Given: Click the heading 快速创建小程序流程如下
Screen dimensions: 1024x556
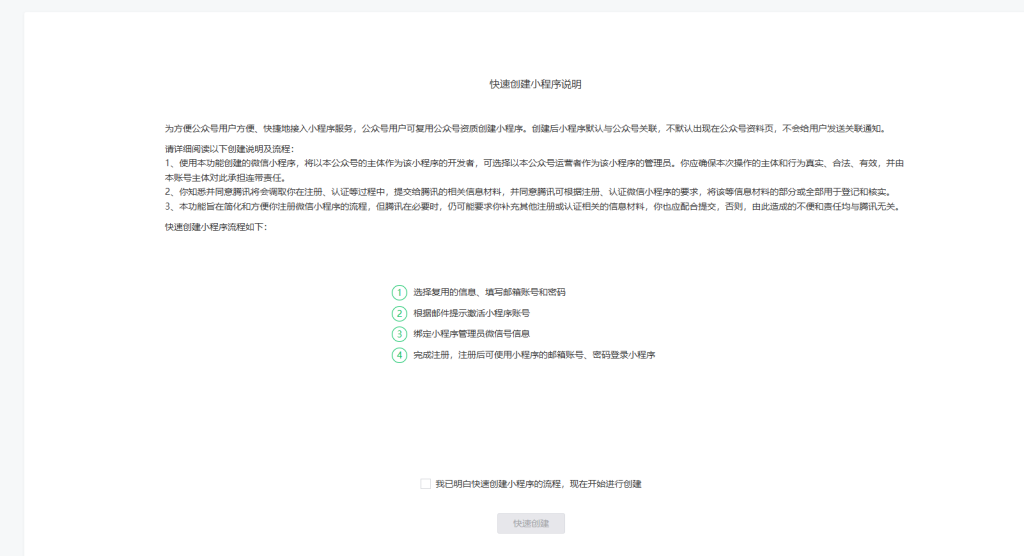Looking at the screenshot, I should [x=216, y=227].
